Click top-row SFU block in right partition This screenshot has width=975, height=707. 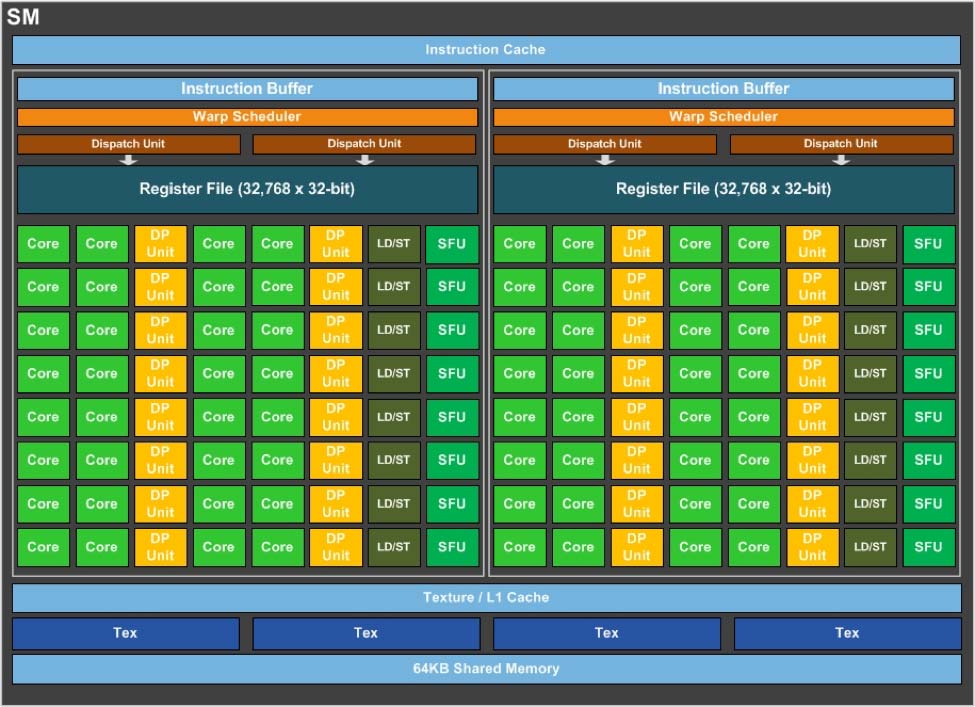(x=928, y=244)
